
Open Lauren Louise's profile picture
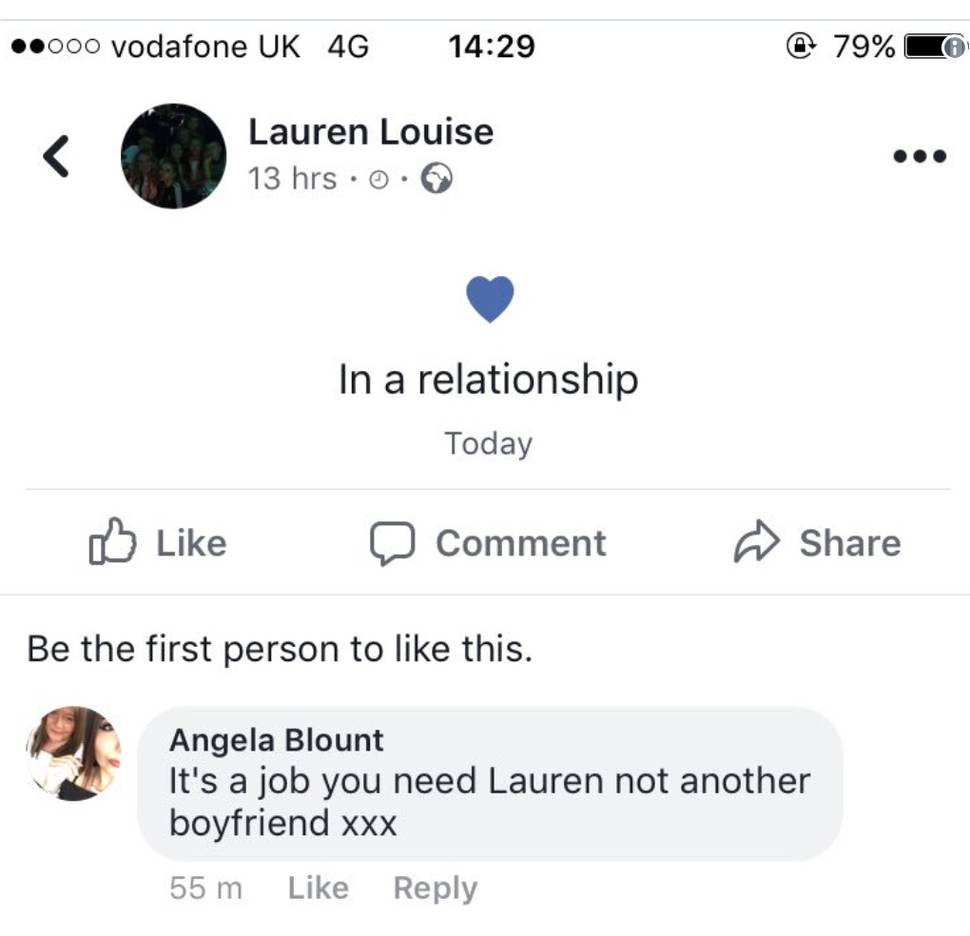173,156
